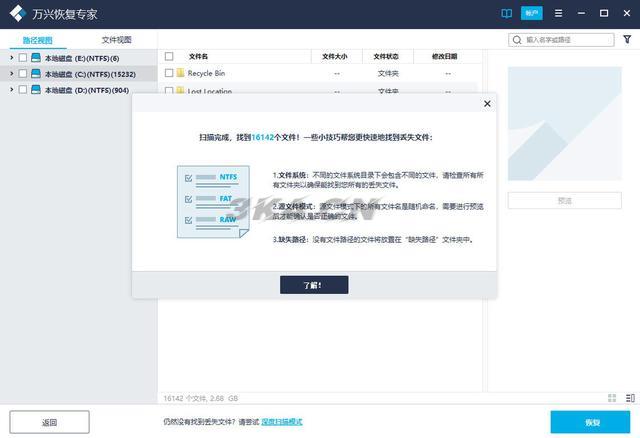Open the user guide book icon

[x=506, y=13]
